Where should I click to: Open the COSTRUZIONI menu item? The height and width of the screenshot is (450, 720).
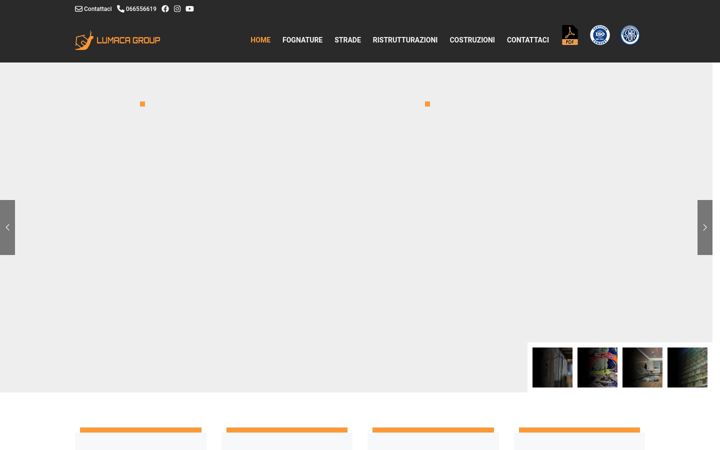click(472, 40)
